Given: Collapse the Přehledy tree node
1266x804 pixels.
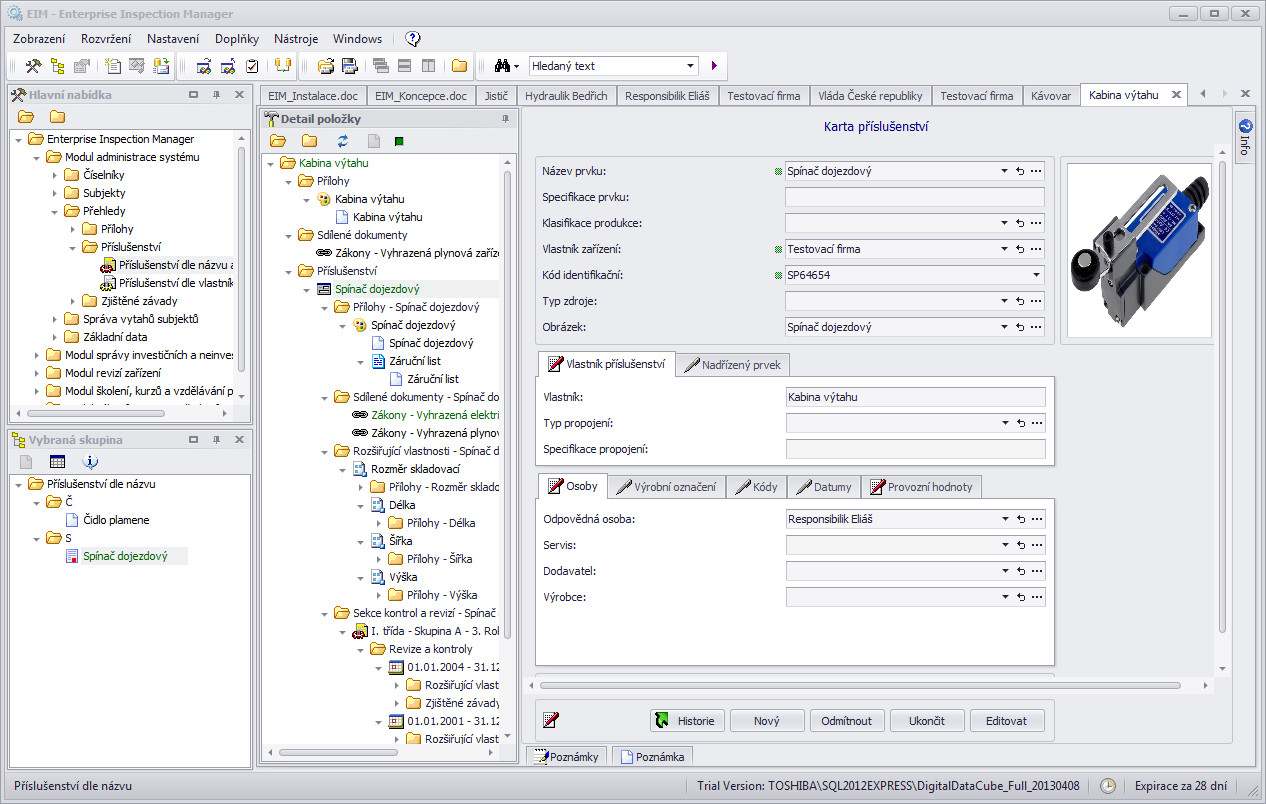Looking at the screenshot, I should coord(56,211).
